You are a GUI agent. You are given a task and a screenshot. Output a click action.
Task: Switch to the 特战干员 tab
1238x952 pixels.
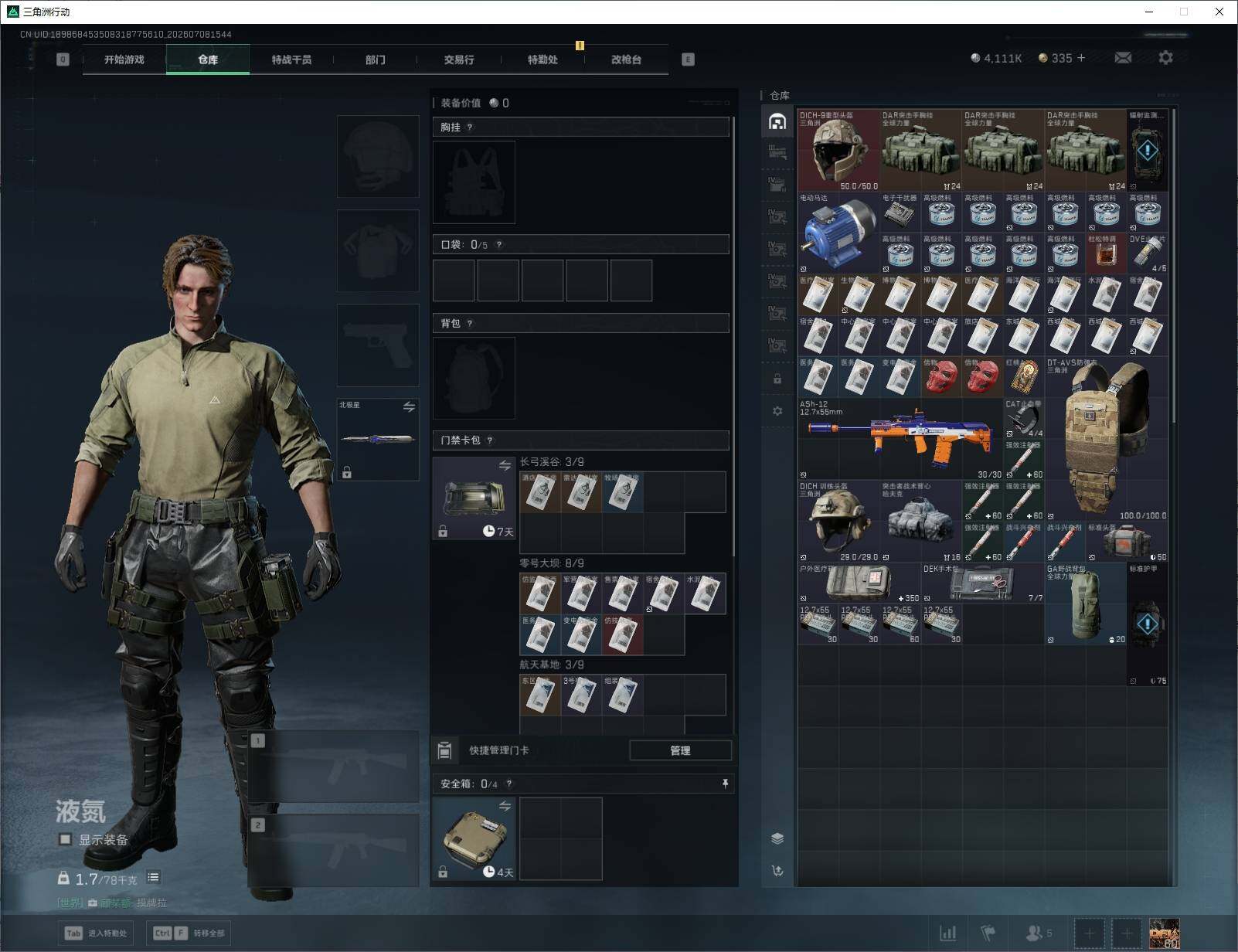point(291,59)
